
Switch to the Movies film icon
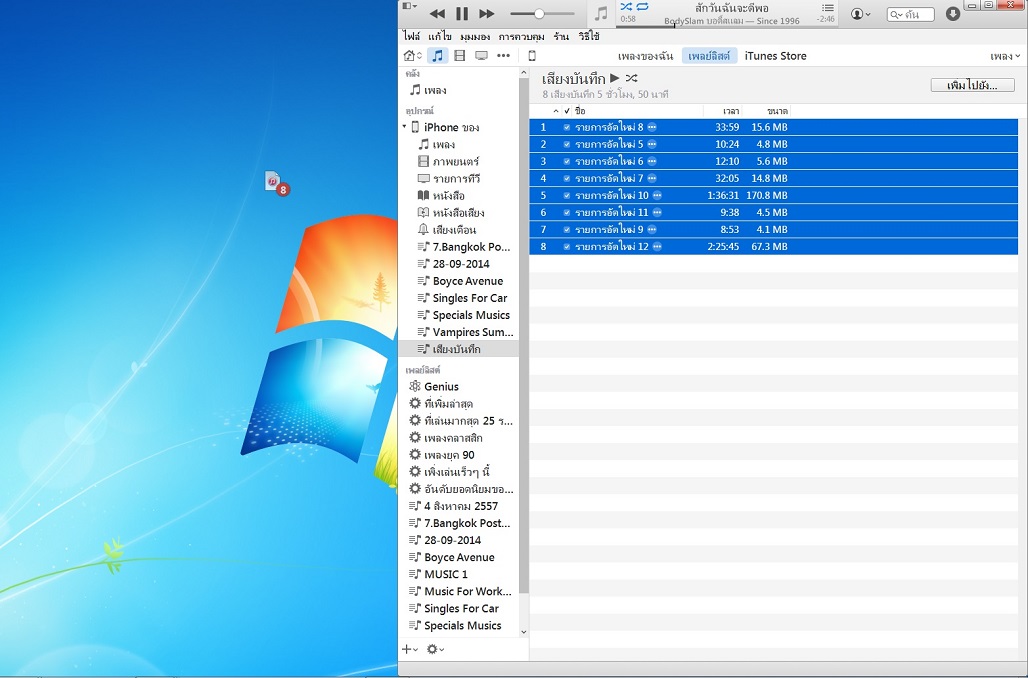tap(459, 56)
